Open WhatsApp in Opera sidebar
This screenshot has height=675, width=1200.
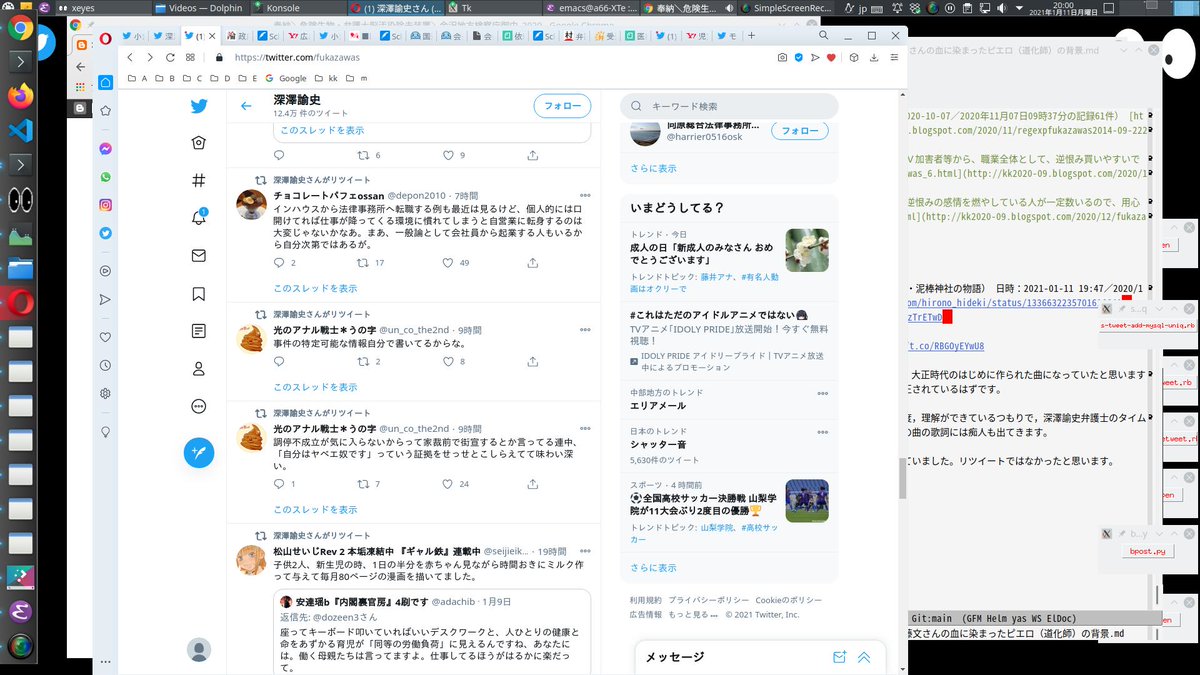[105, 176]
